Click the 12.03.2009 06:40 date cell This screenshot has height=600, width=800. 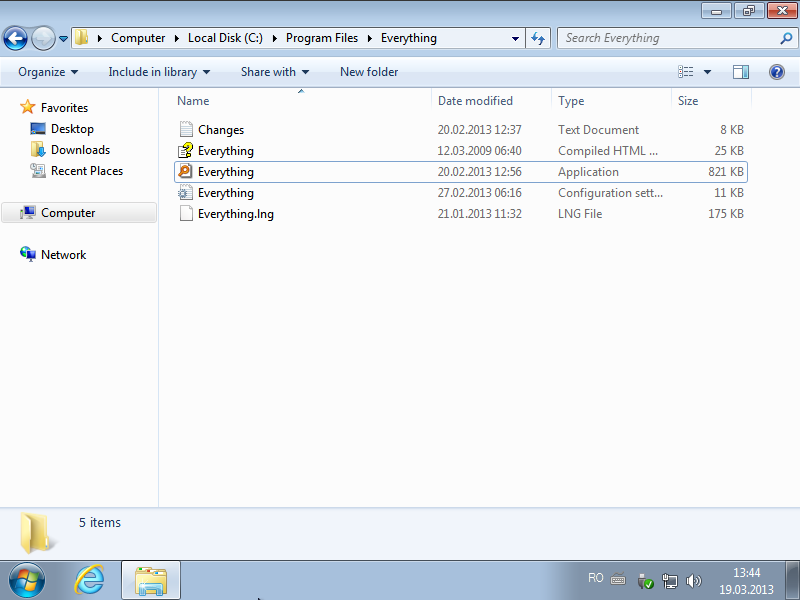click(480, 151)
